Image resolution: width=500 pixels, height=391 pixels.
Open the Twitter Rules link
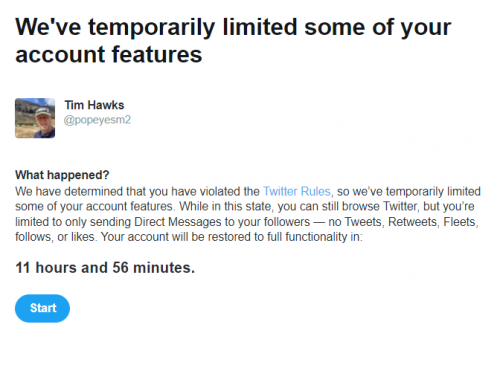click(x=297, y=192)
